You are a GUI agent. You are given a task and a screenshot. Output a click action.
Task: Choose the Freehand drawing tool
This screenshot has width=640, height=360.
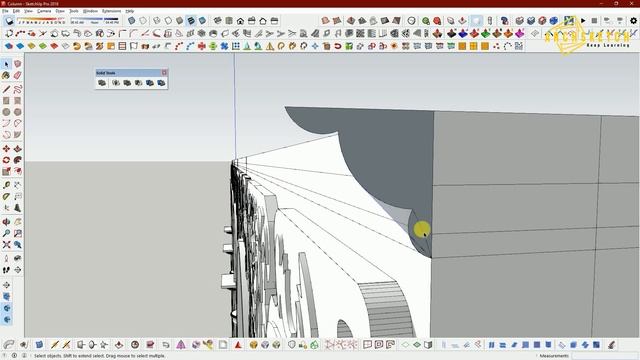(x=18, y=89)
